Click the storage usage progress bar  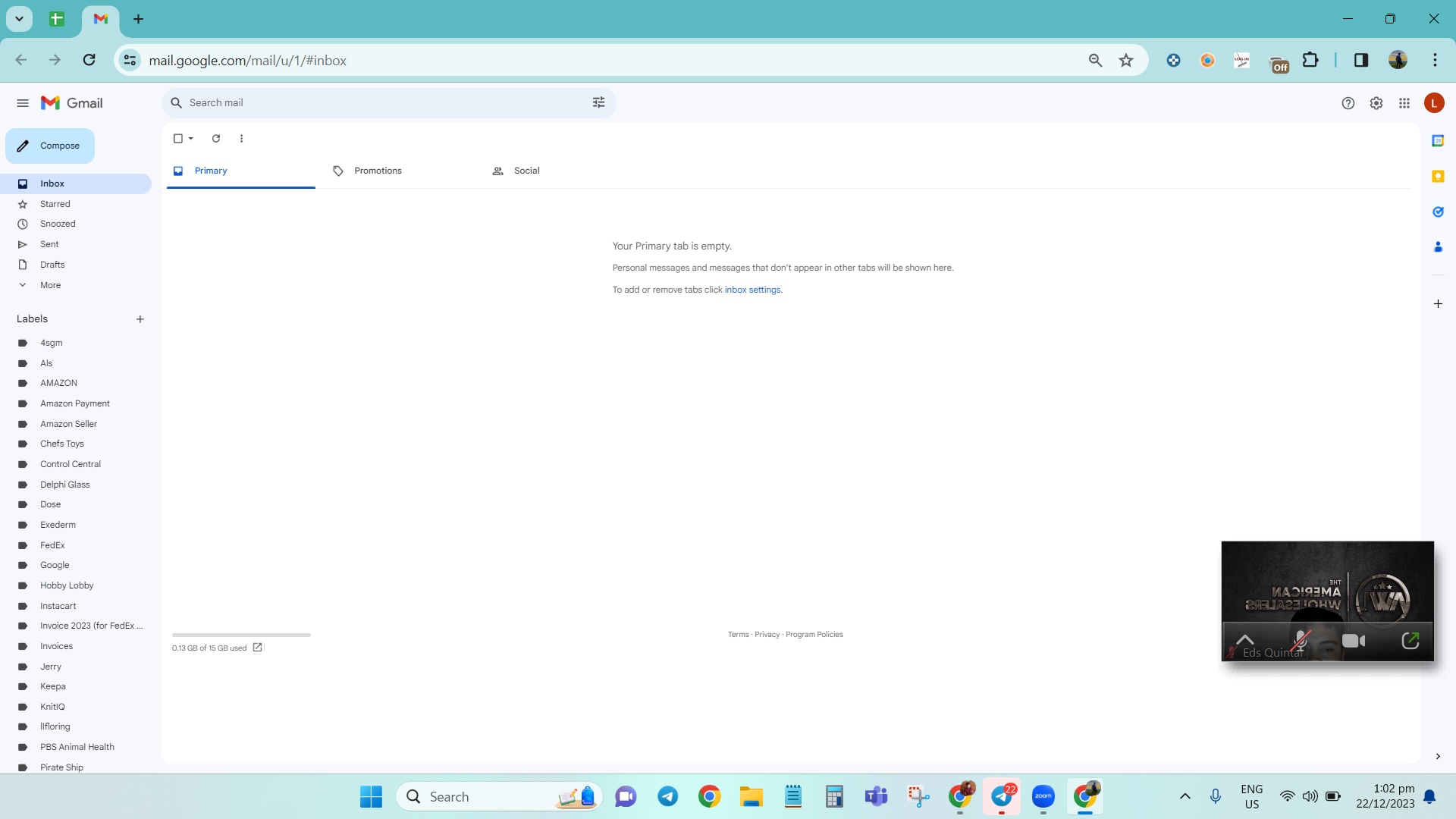pos(241,635)
